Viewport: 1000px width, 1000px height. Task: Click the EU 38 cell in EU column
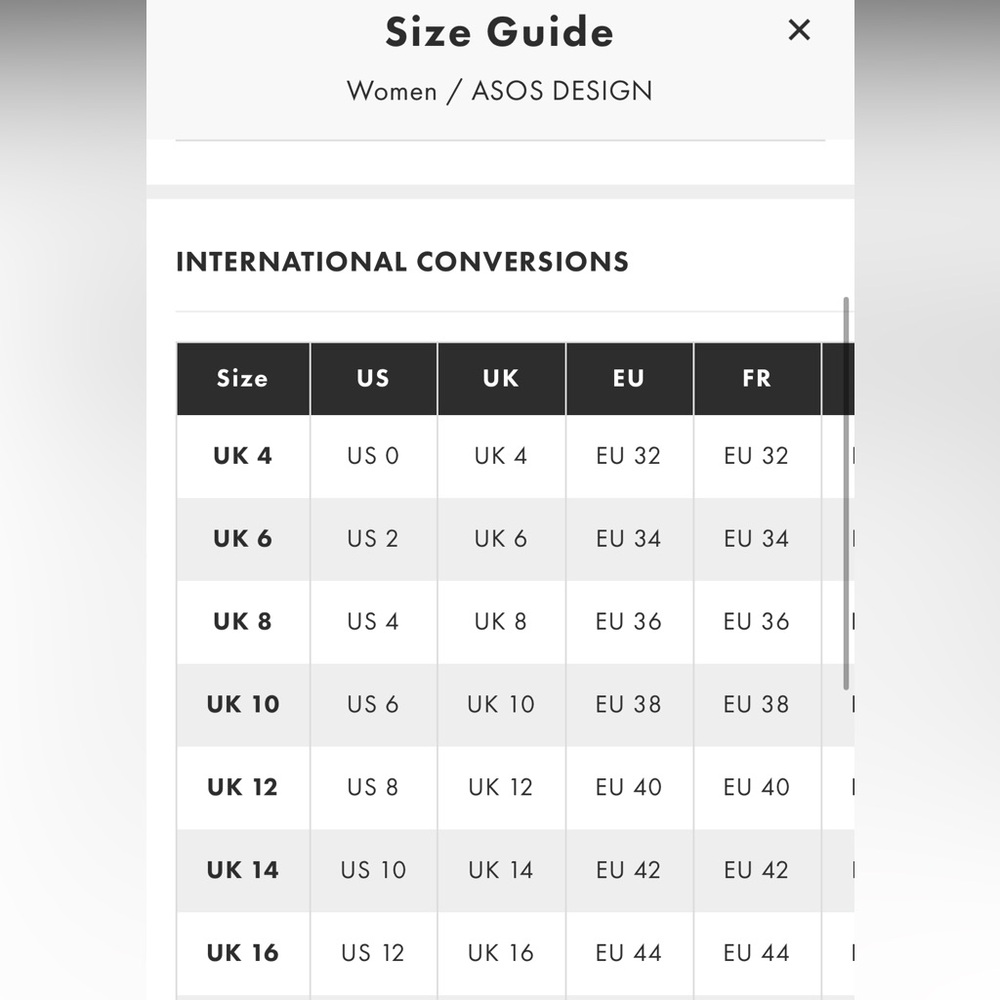629,705
